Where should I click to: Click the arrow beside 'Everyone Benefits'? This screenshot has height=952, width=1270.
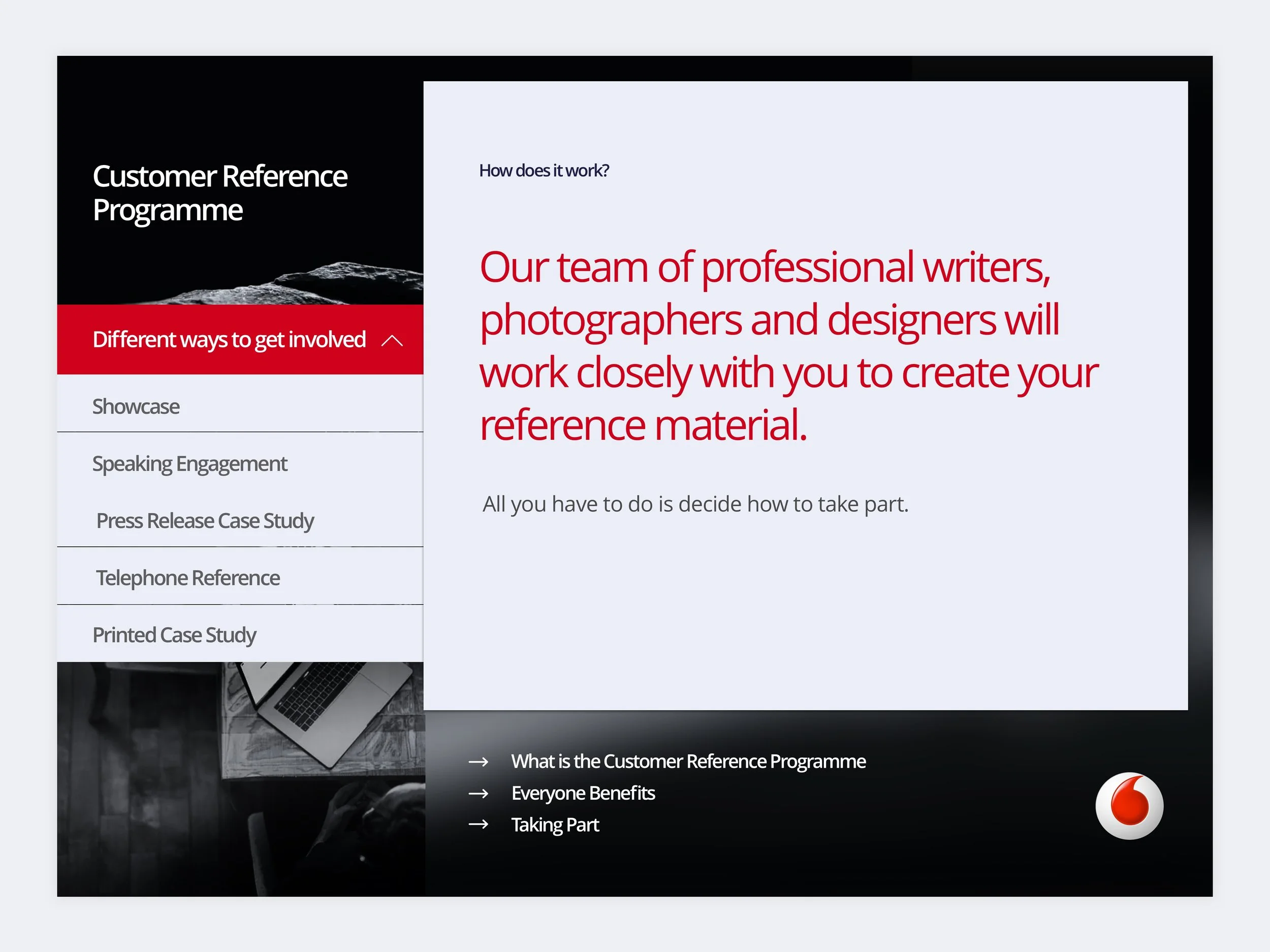pos(478,794)
